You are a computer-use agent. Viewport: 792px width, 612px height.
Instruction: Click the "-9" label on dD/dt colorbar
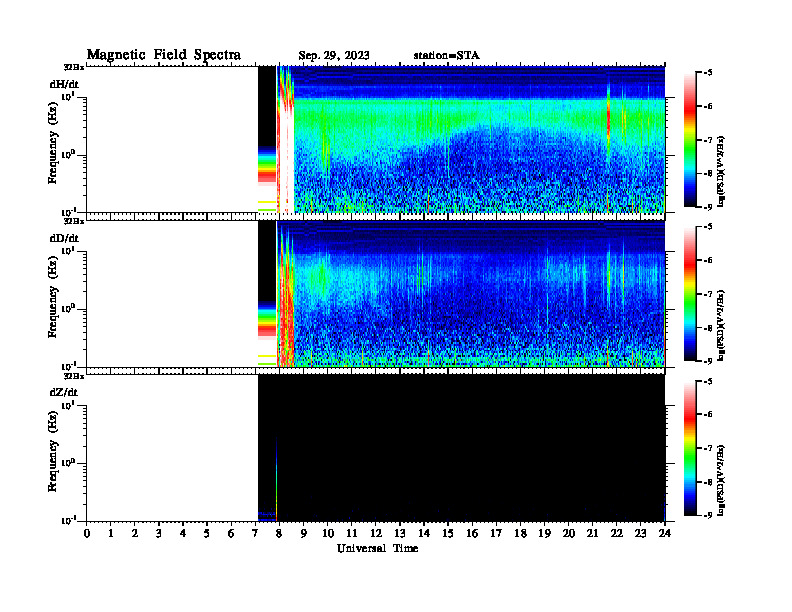708,361
